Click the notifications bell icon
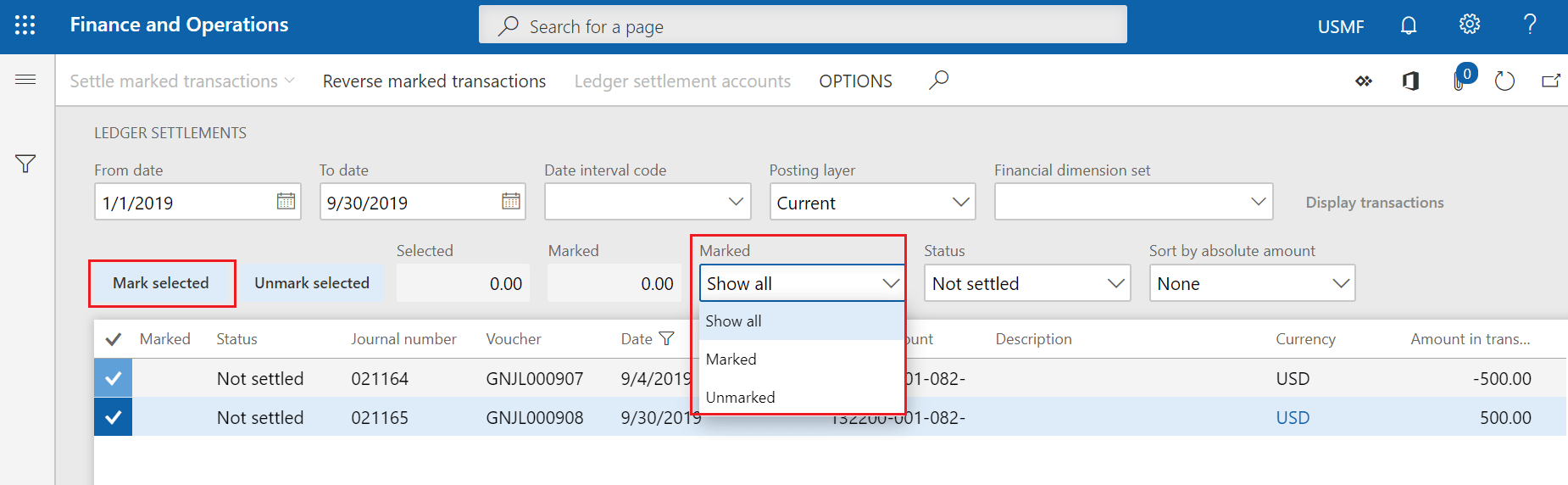The height and width of the screenshot is (485, 1568). [x=1408, y=25]
